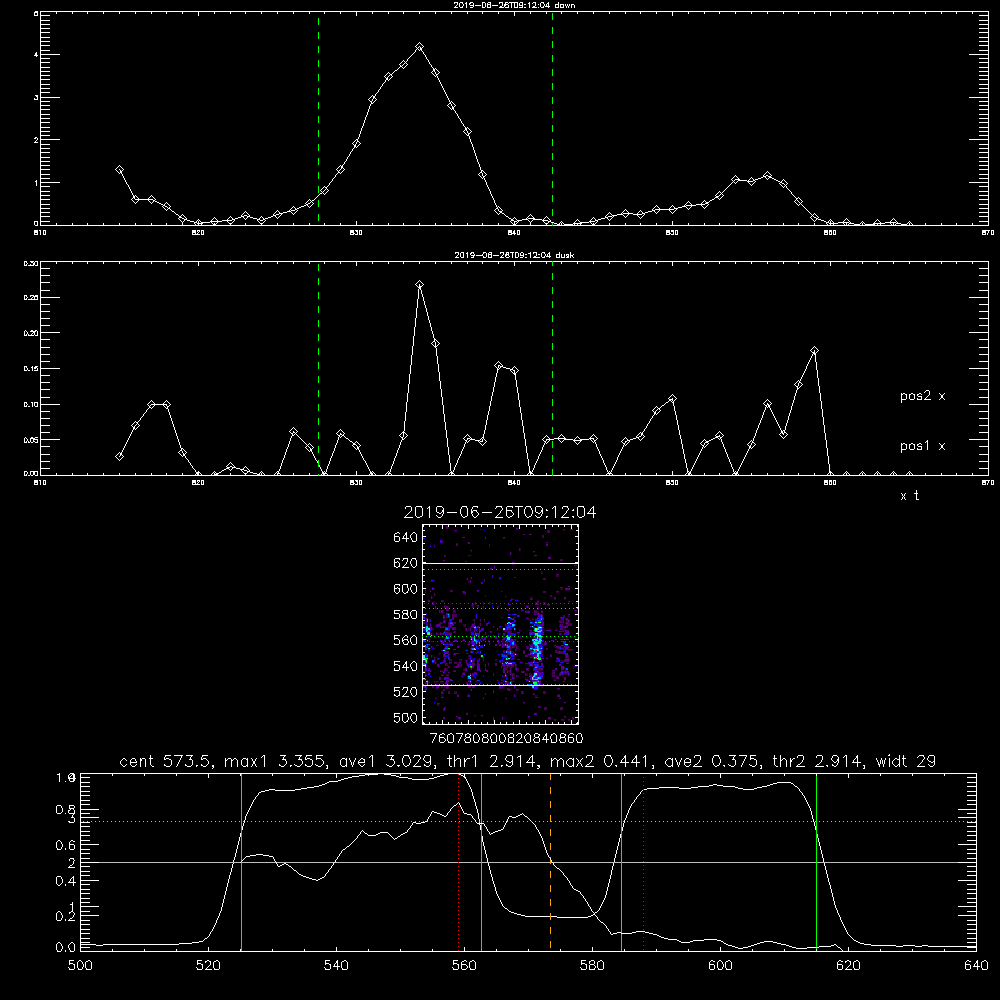Click 'ave2 0.375' in the bottom plot title
The height and width of the screenshot is (1000, 1000).
(x=712, y=761)
